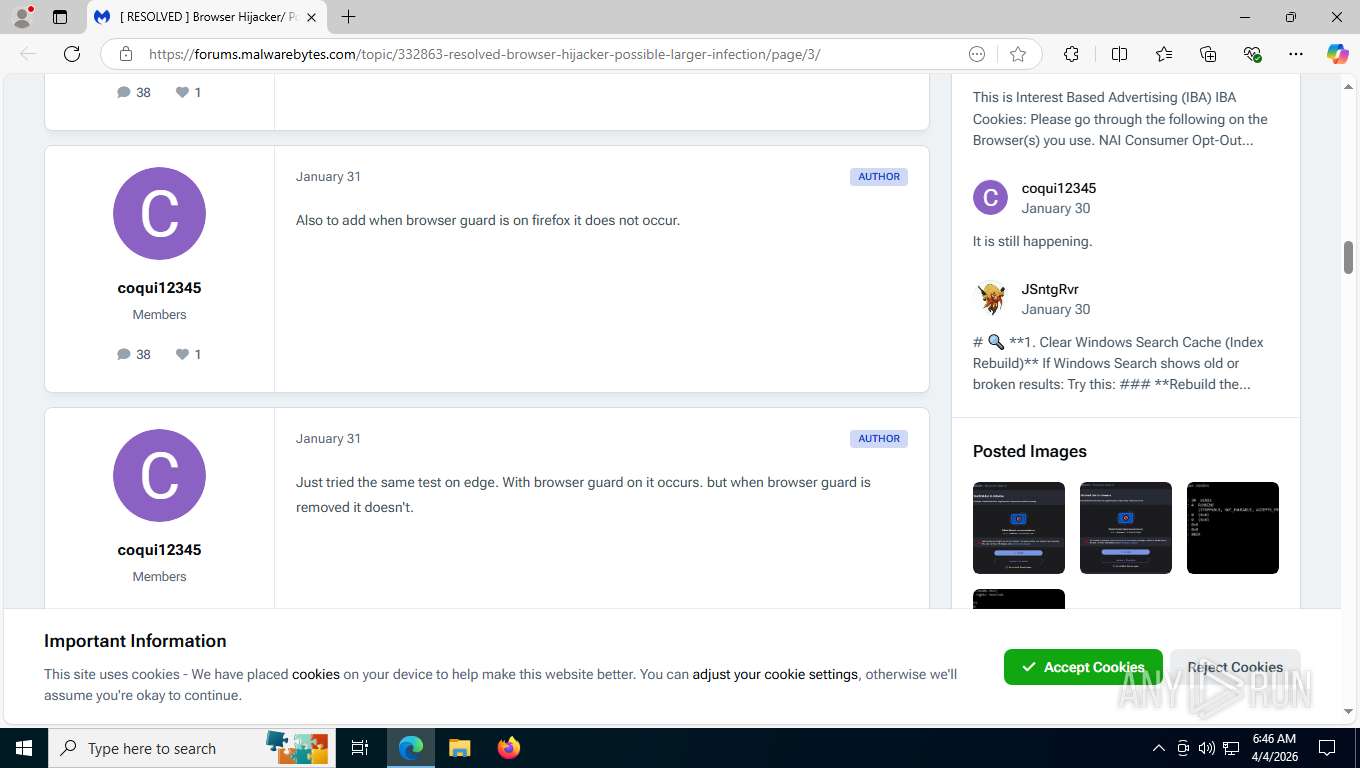Open Edge from taskbar
This screenshot has height=768, width=1360.
pyautogui.click(x=411, y=748)
